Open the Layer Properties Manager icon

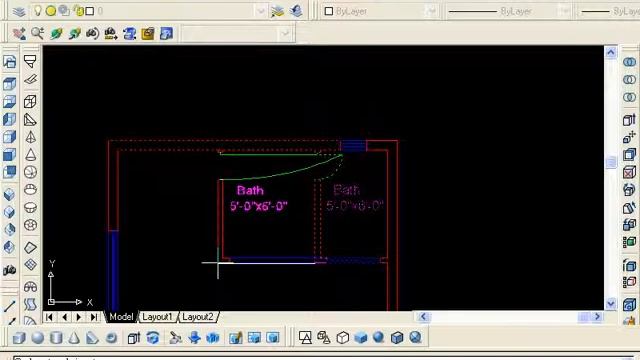[x=19, y=11]
